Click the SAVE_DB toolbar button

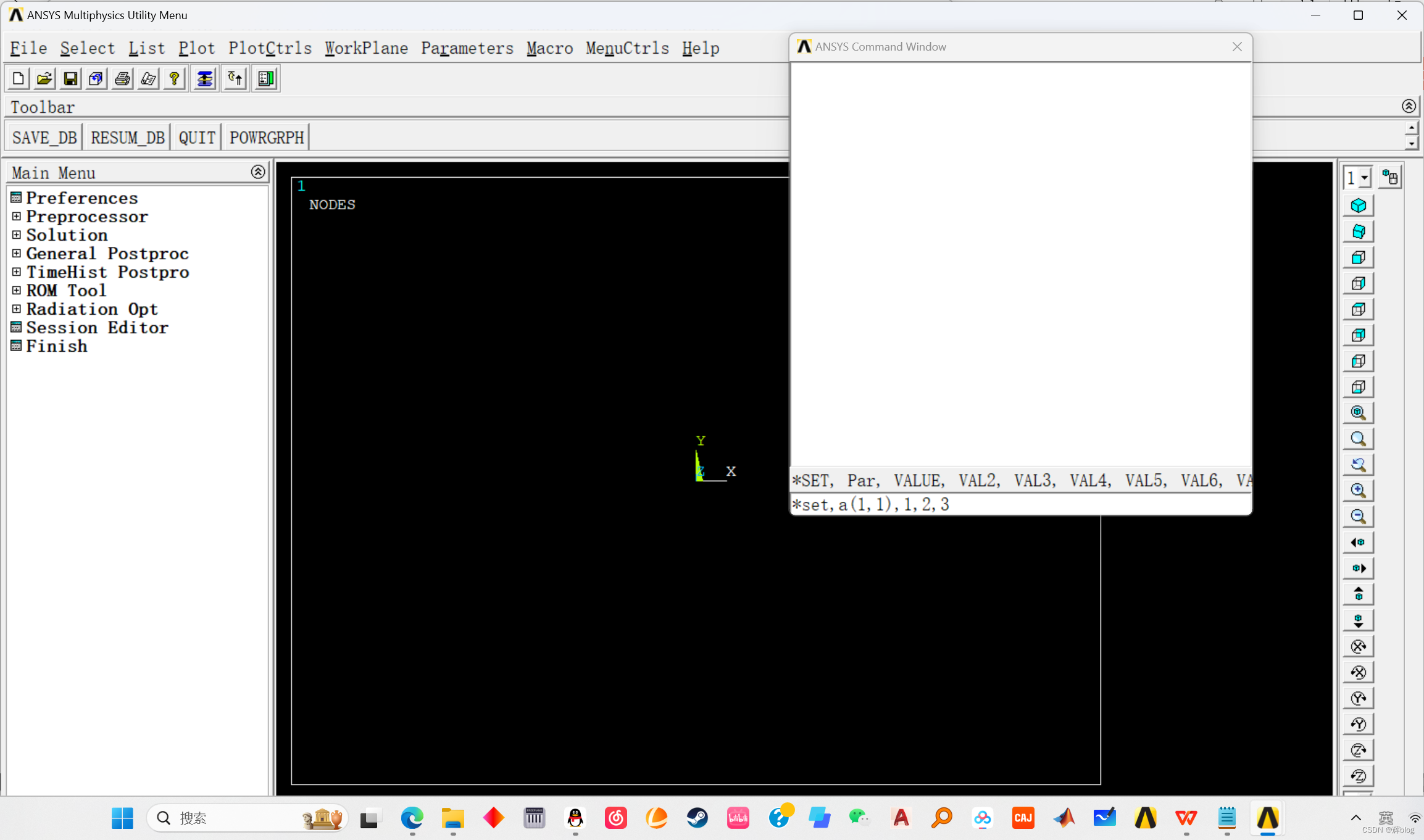coord(44,137)
